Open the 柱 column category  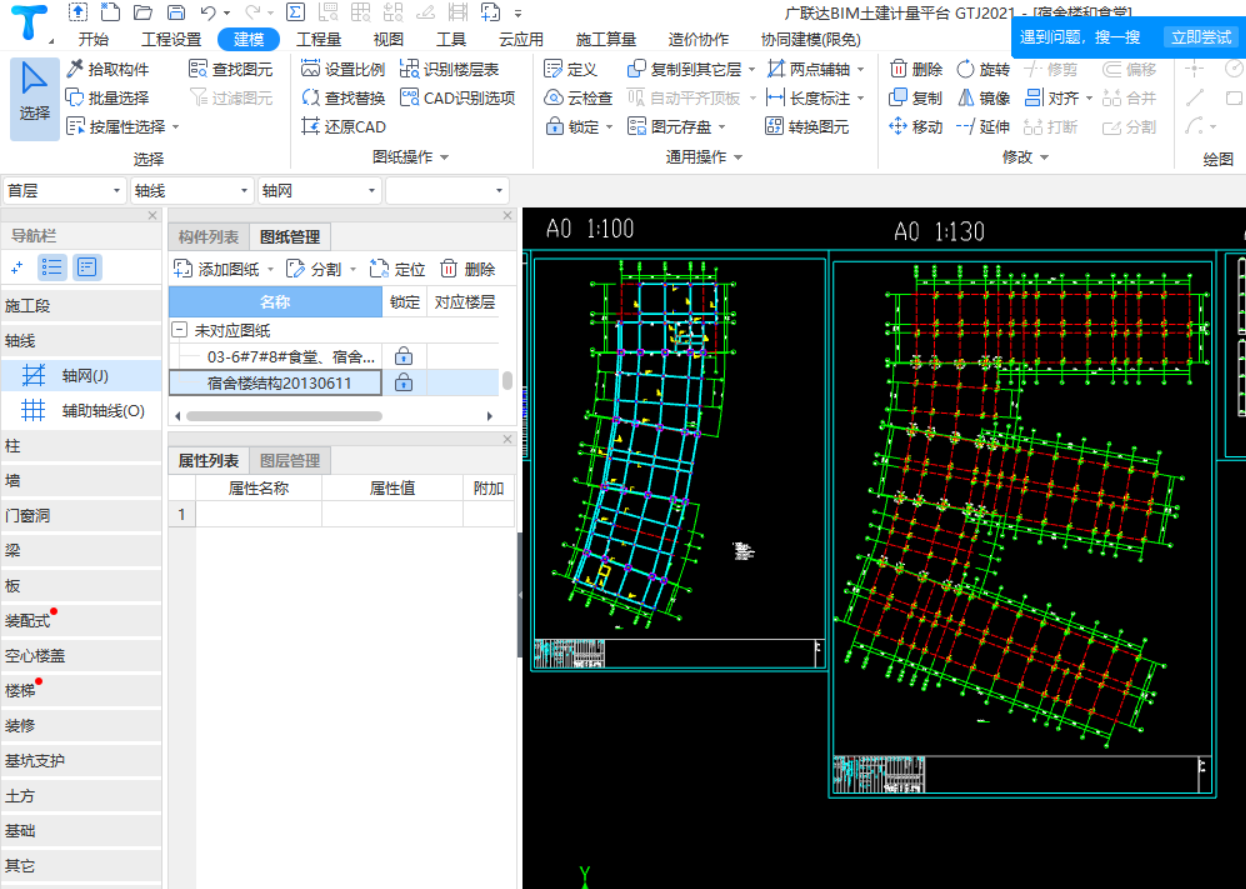tap(81, 446)
